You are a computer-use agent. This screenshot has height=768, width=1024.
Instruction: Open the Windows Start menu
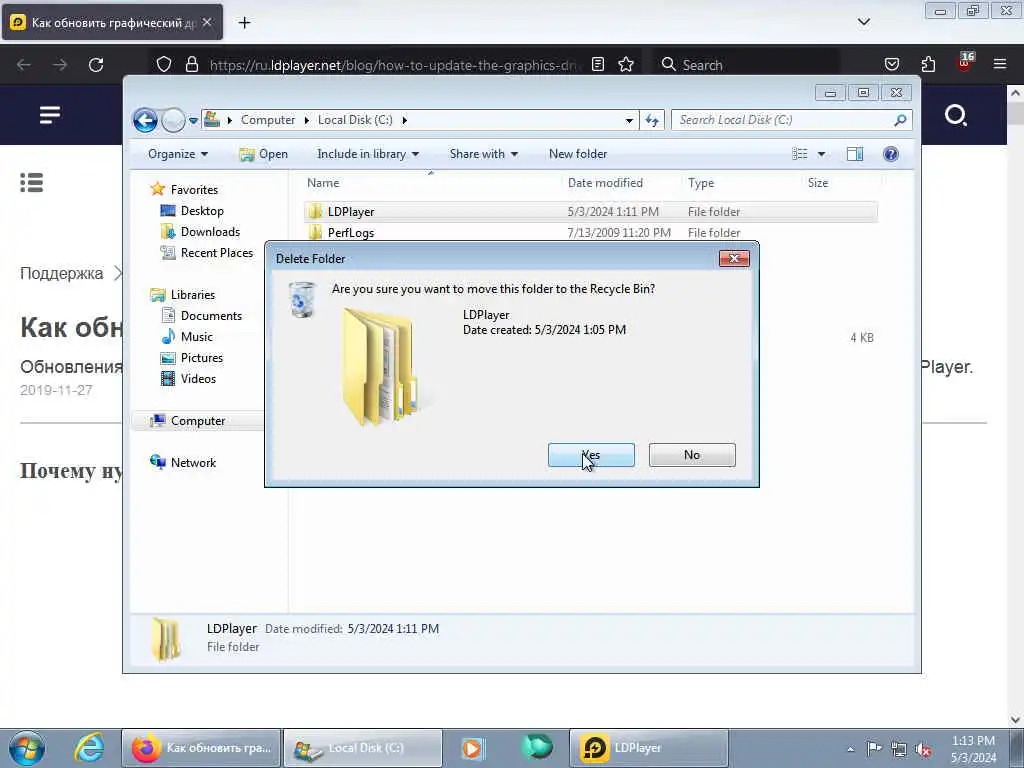click(27, 748)
